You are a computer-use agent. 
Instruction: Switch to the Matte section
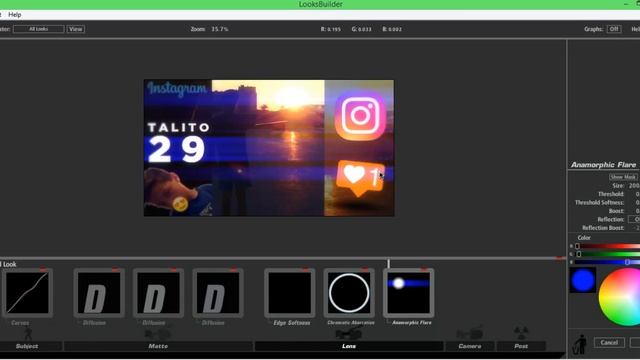click(158, 346)
